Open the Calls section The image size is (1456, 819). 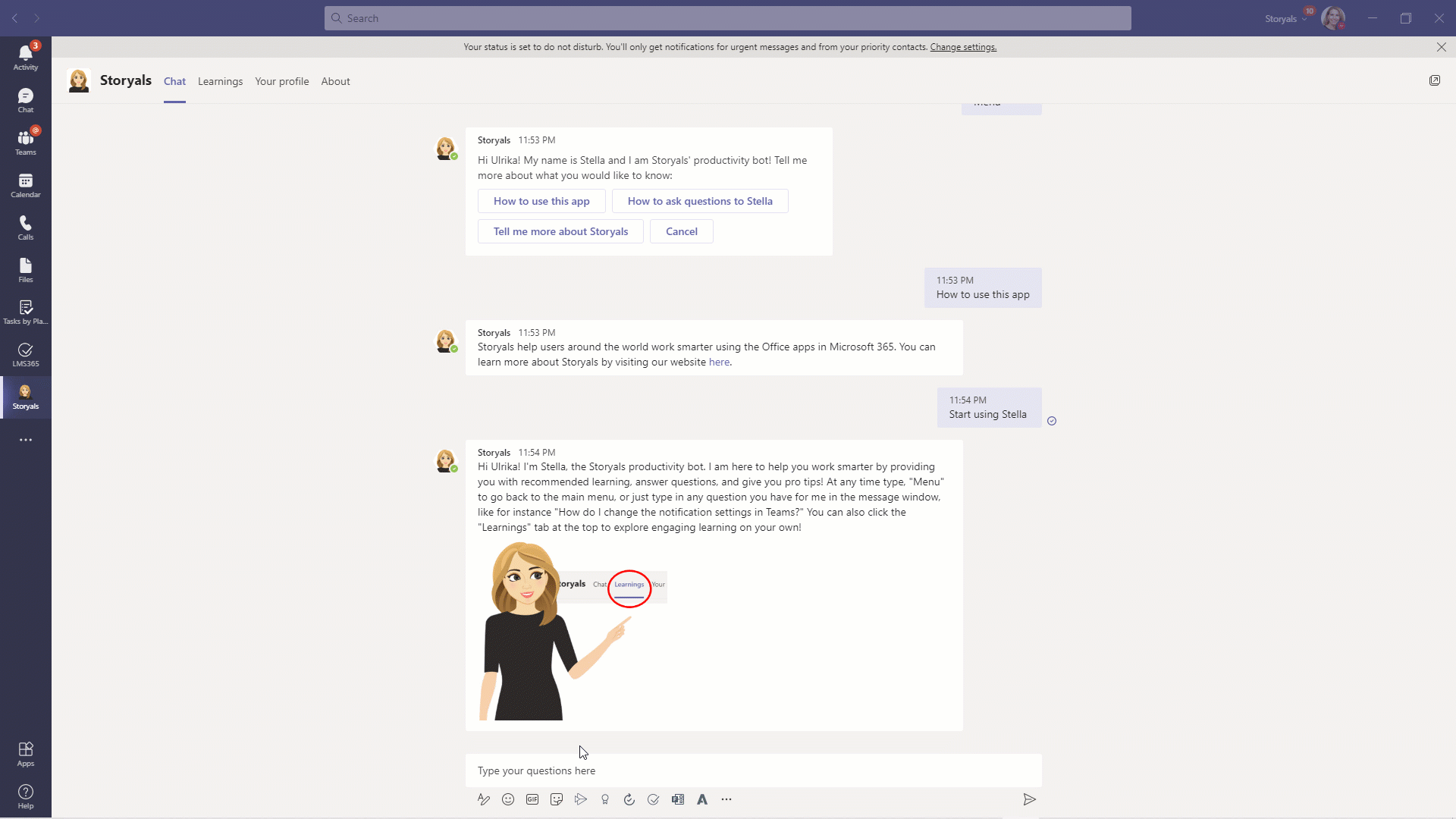pyautogui.click(x=25, y=227)
